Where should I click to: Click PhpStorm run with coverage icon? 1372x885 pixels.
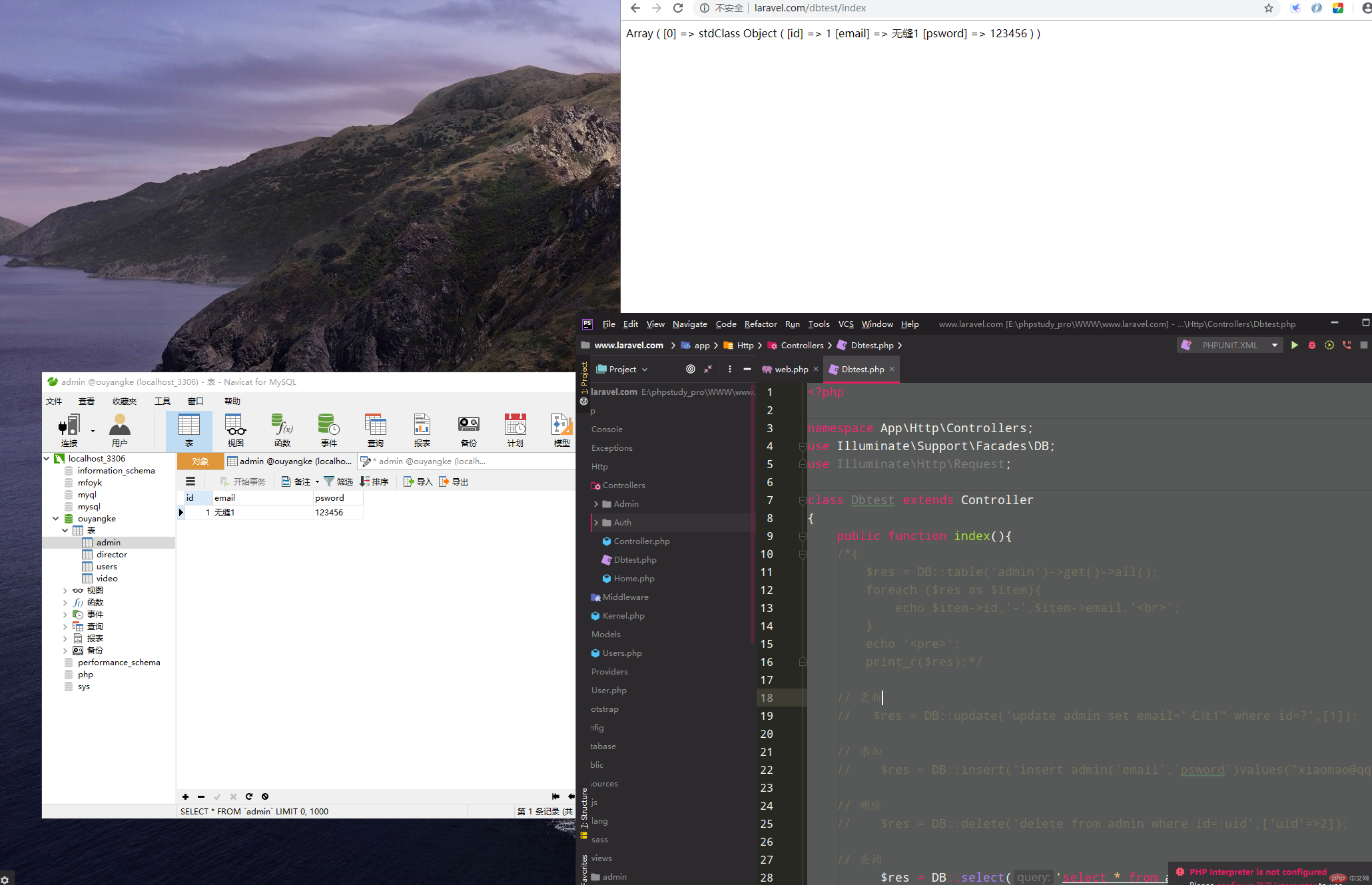tap(1329, 345)
